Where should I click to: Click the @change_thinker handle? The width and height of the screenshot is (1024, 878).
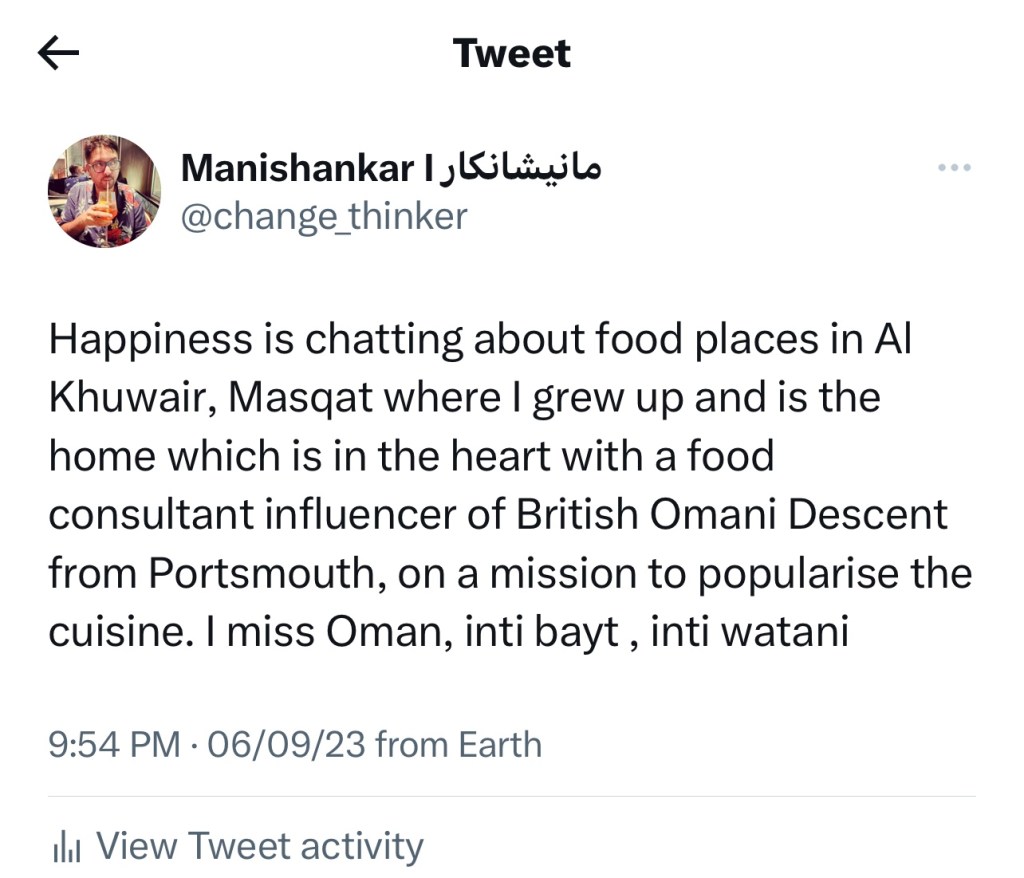click(323, 216)
